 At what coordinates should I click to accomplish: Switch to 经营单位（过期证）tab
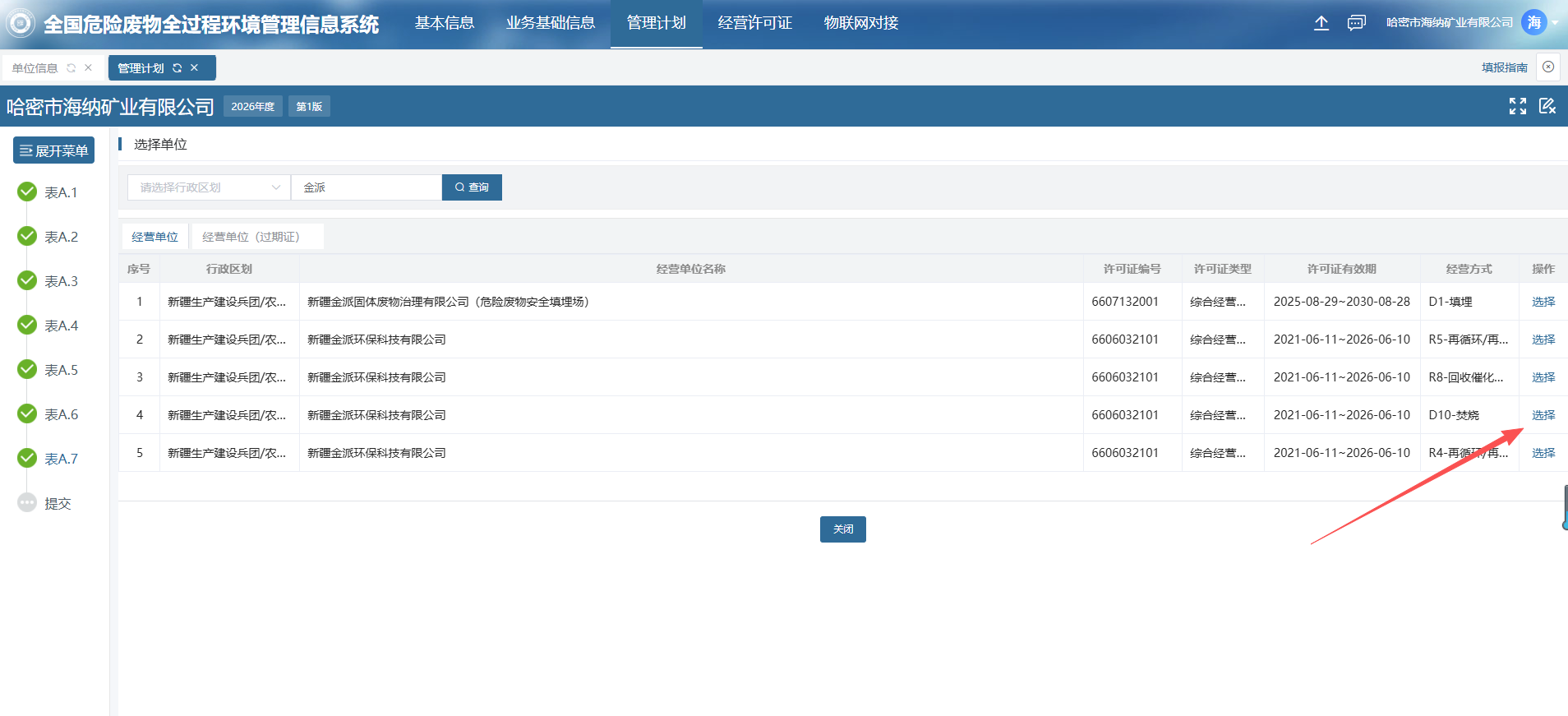click(x=251, y=237)
